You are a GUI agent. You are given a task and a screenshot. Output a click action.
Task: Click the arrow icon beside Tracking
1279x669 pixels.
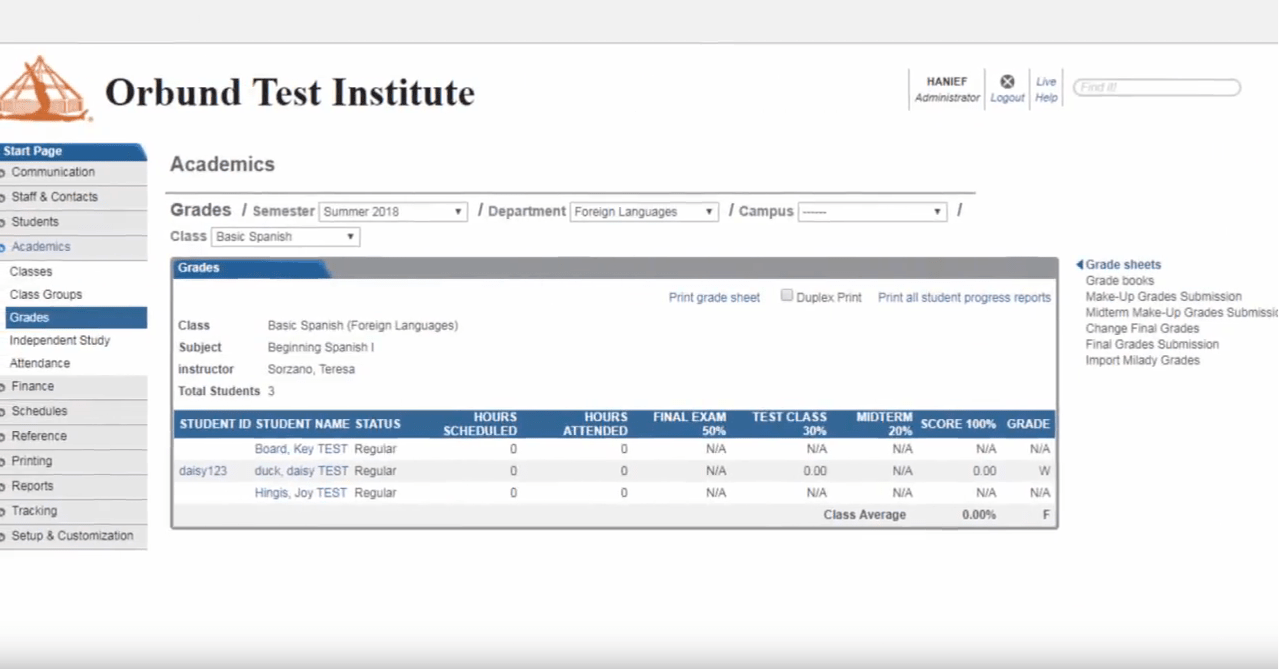coord(6,511)
